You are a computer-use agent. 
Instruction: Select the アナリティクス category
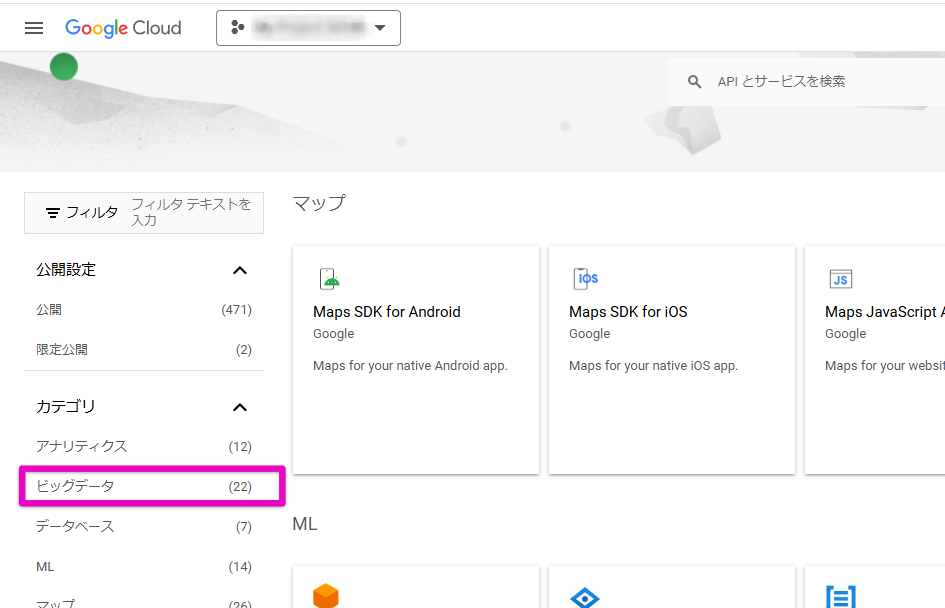[x=143, y=447]
